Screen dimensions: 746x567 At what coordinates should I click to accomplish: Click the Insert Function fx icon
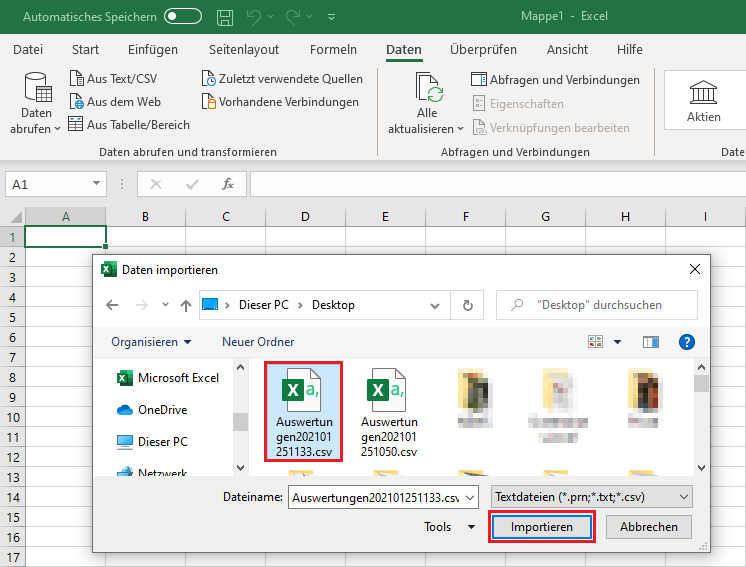[x=227, y=184]
